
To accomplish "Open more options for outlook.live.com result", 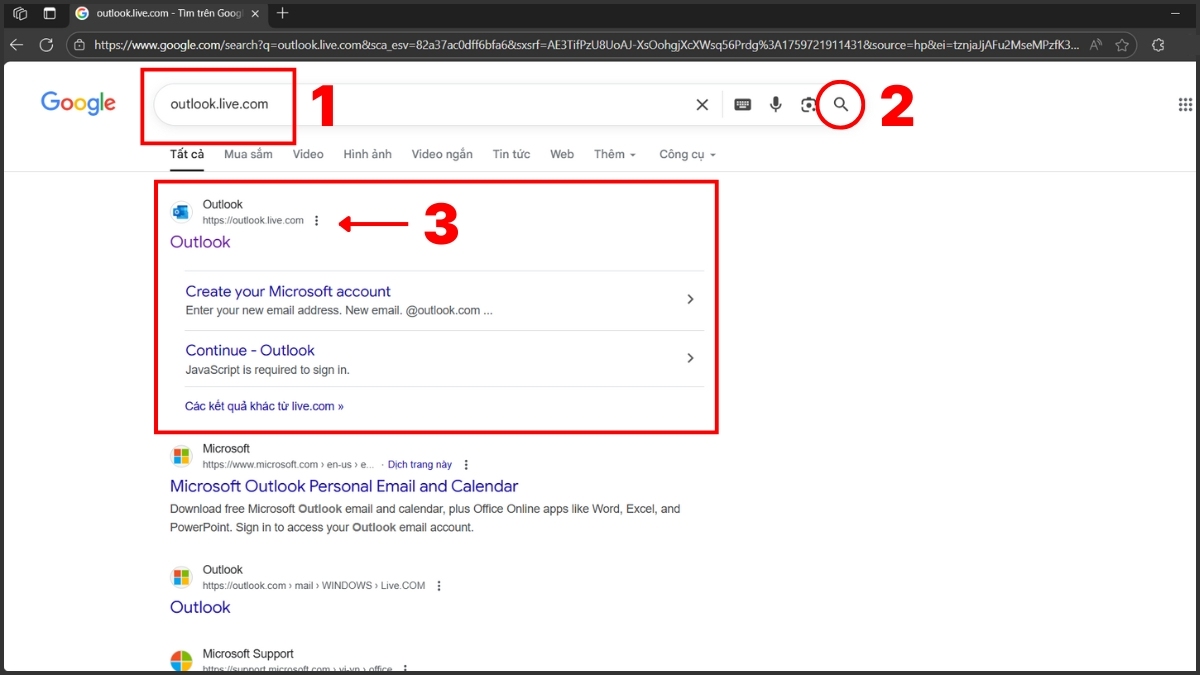I will [317, 221].
